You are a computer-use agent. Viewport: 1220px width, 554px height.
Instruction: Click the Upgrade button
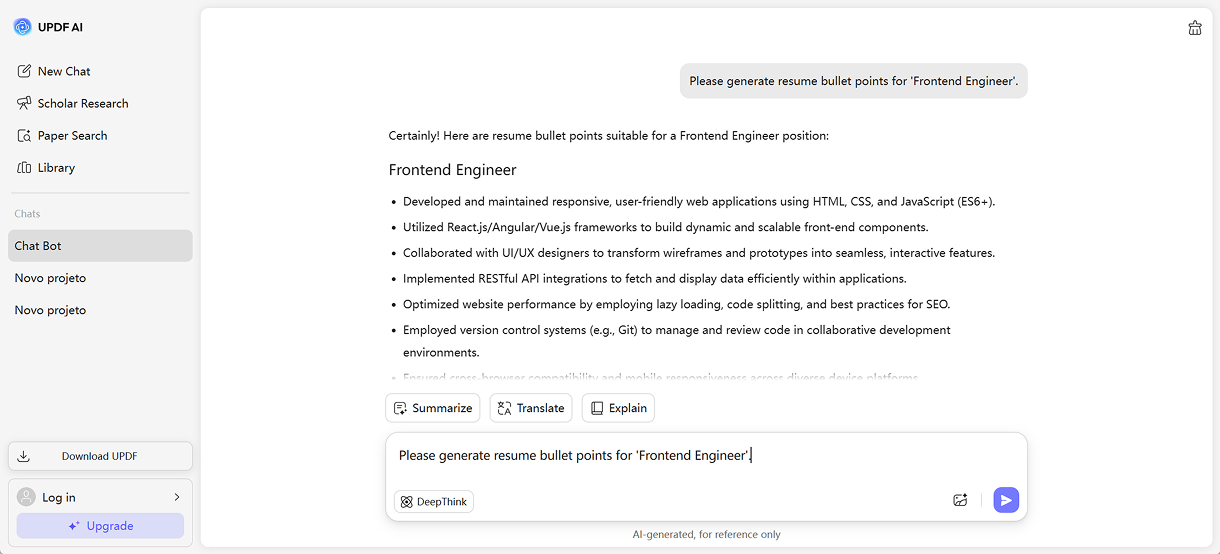click(100, 526)
